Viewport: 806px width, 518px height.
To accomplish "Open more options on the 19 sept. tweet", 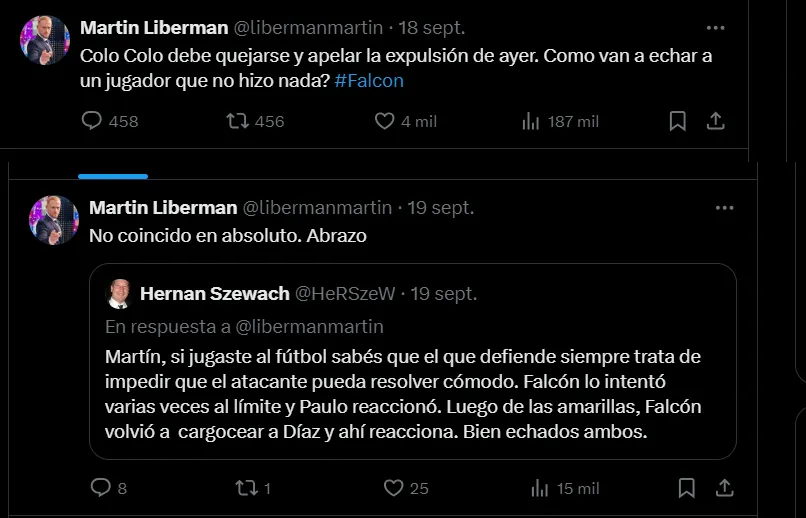I will click(725, 208).
